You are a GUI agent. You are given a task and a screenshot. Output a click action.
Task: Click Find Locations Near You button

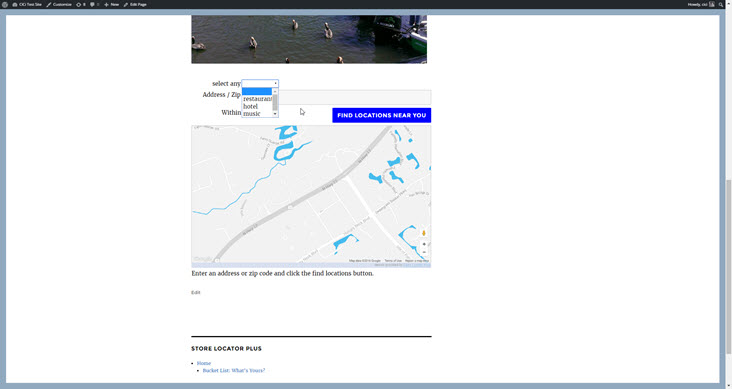381,115
